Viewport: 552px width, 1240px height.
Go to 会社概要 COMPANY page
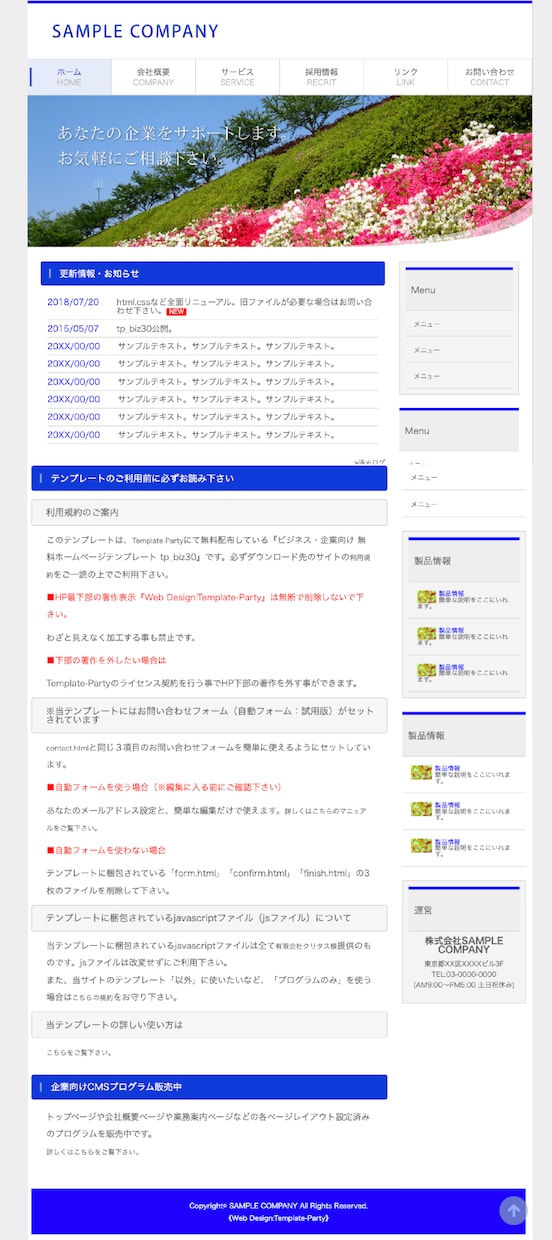(153, 77)
